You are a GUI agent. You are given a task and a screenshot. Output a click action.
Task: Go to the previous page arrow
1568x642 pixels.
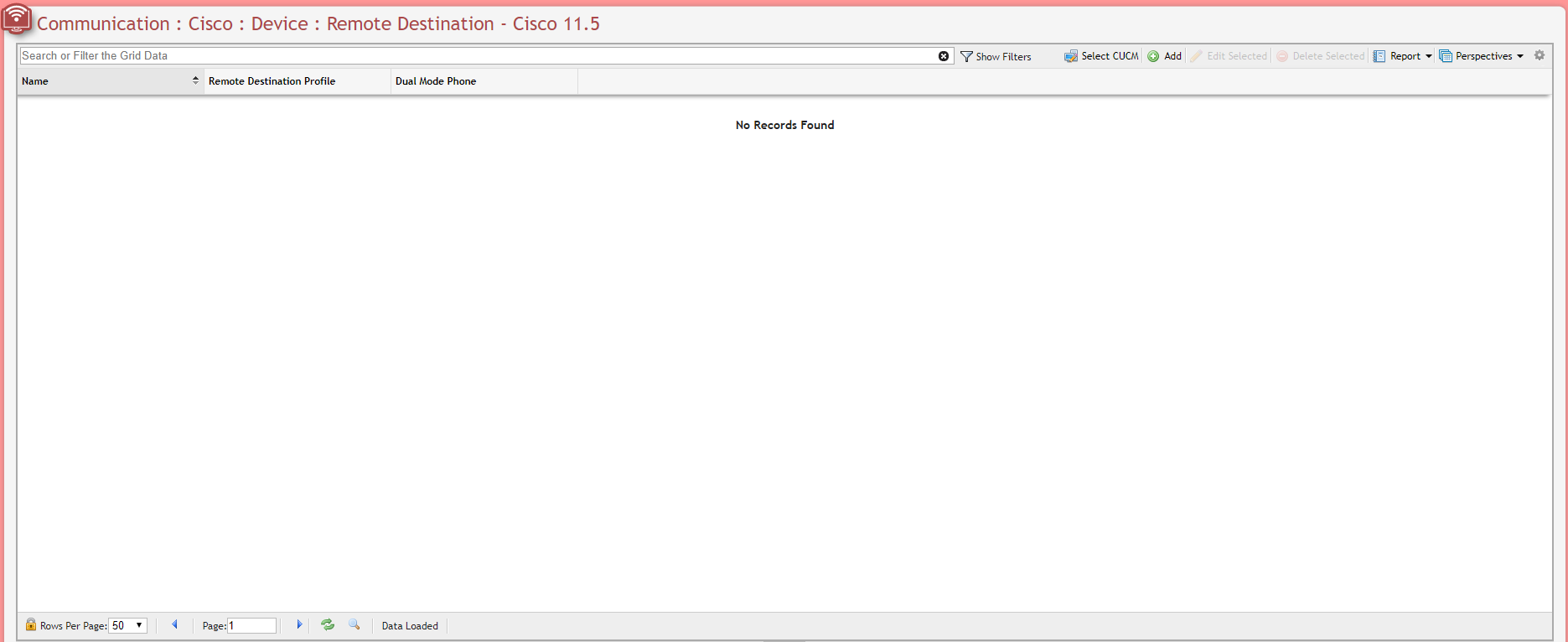click(x=174, y=624)
